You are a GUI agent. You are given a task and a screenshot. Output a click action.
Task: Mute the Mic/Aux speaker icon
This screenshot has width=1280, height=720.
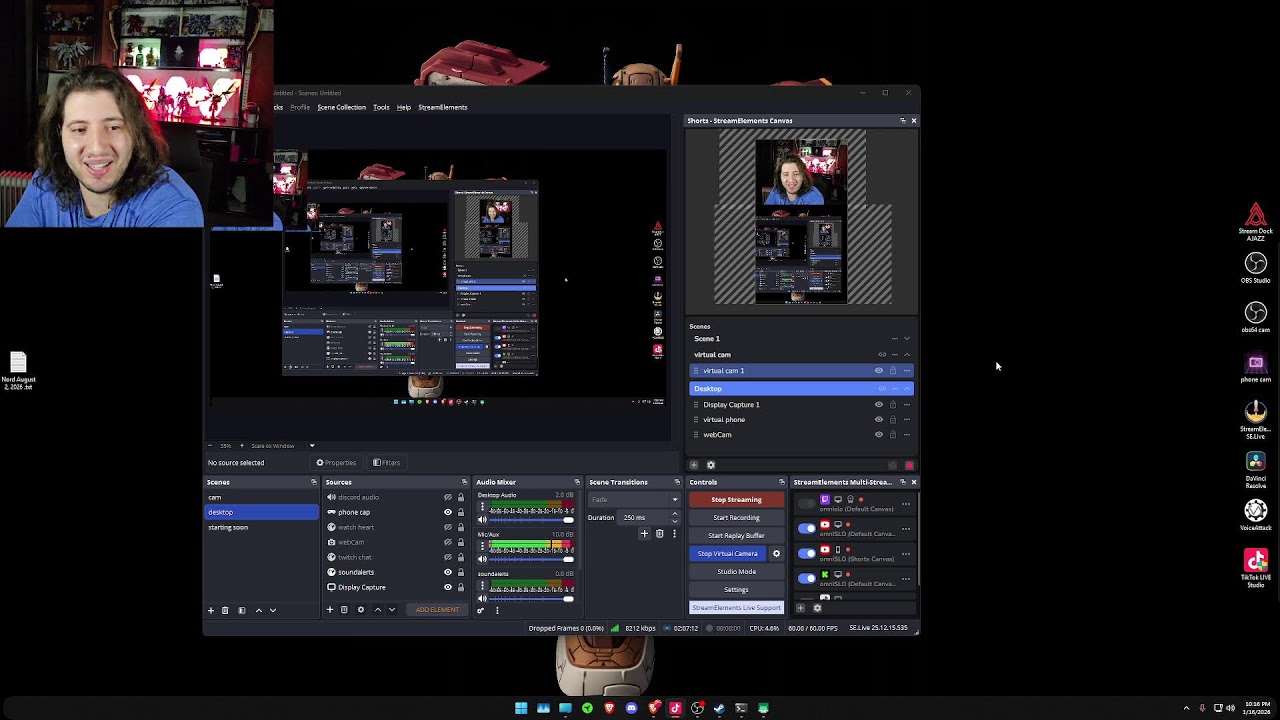click(482, 559)
